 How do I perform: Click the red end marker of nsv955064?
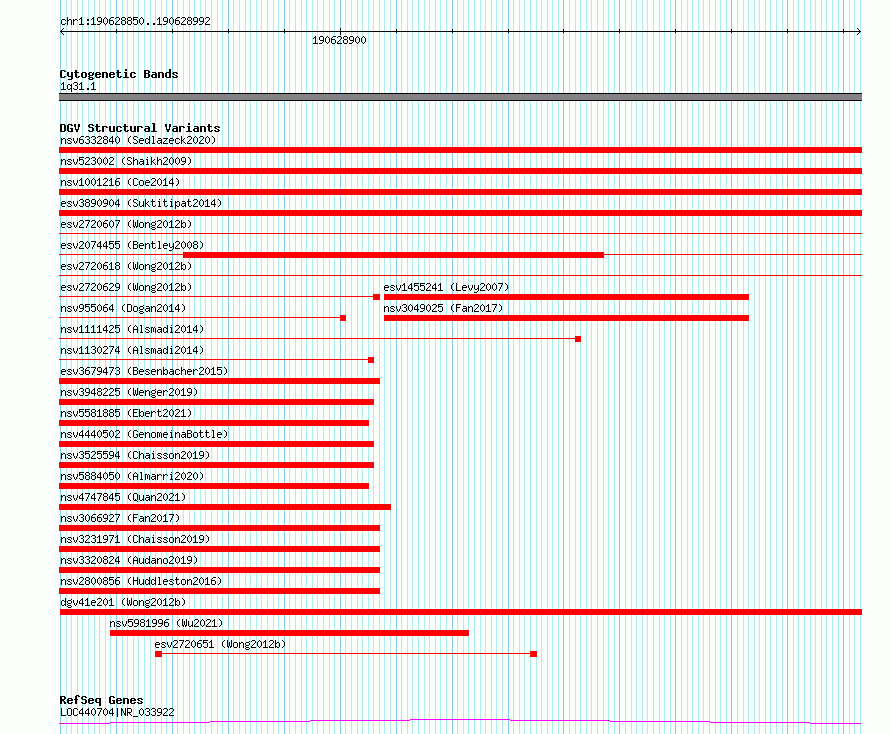coord(343,318)
